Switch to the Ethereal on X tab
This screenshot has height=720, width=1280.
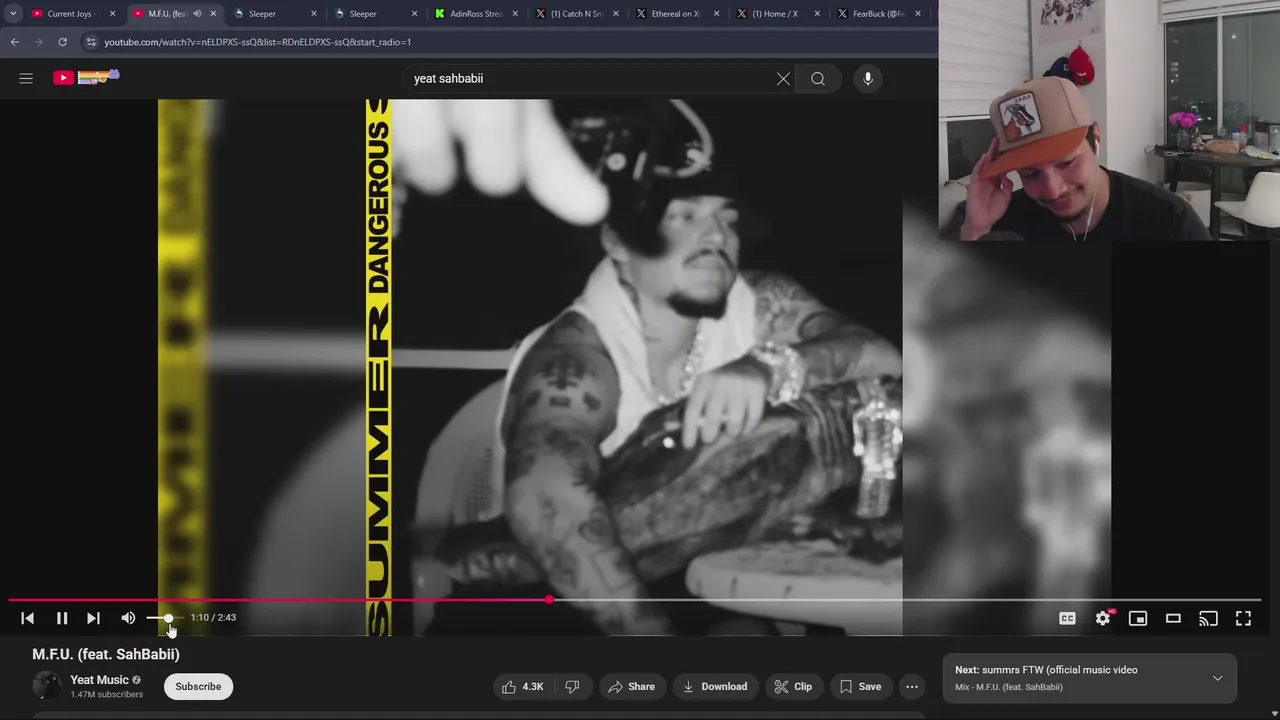click(x=675, y=14)
